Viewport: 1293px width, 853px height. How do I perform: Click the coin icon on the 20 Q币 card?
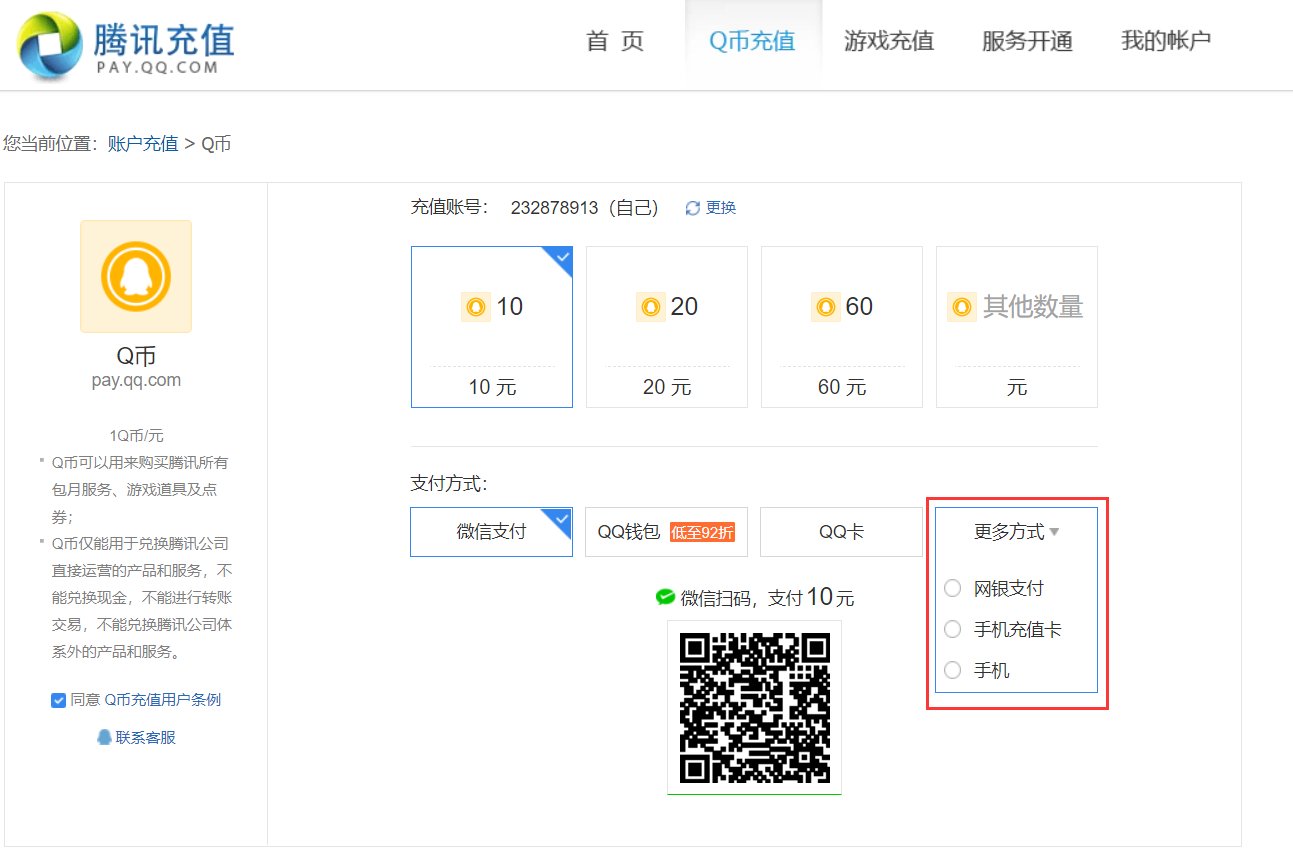point(651,307)
